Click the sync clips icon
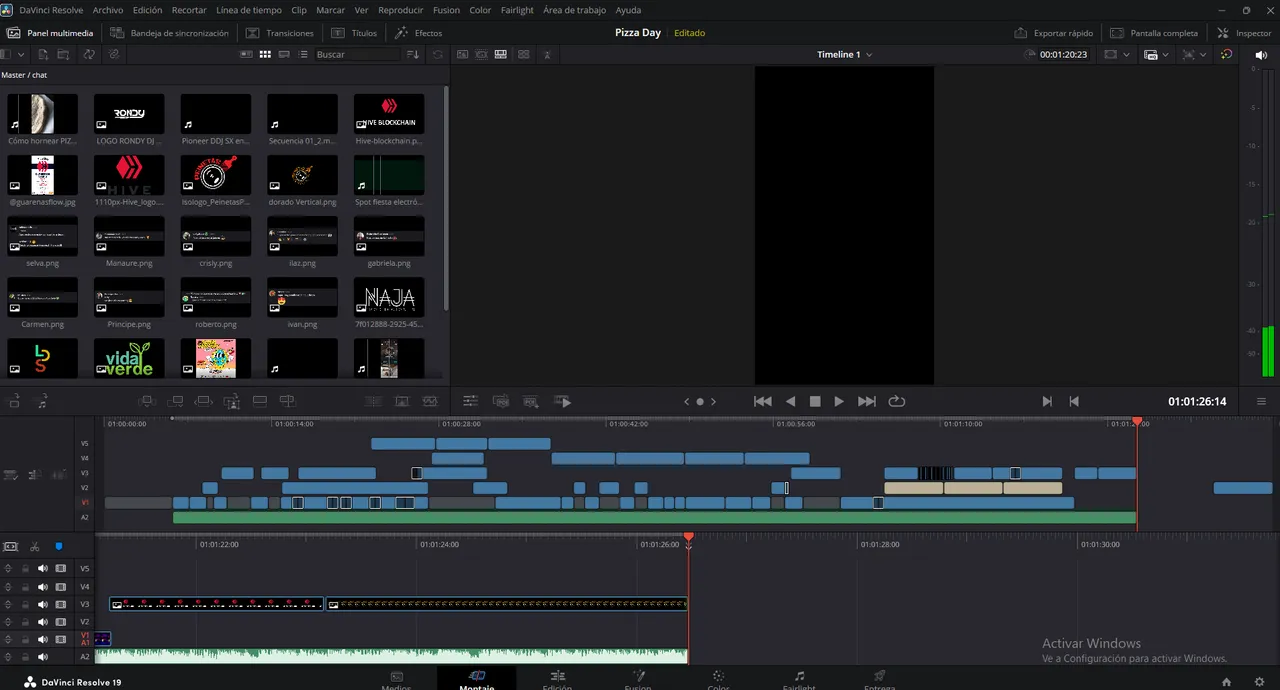 pyautogui.click(x=89, y=54)
